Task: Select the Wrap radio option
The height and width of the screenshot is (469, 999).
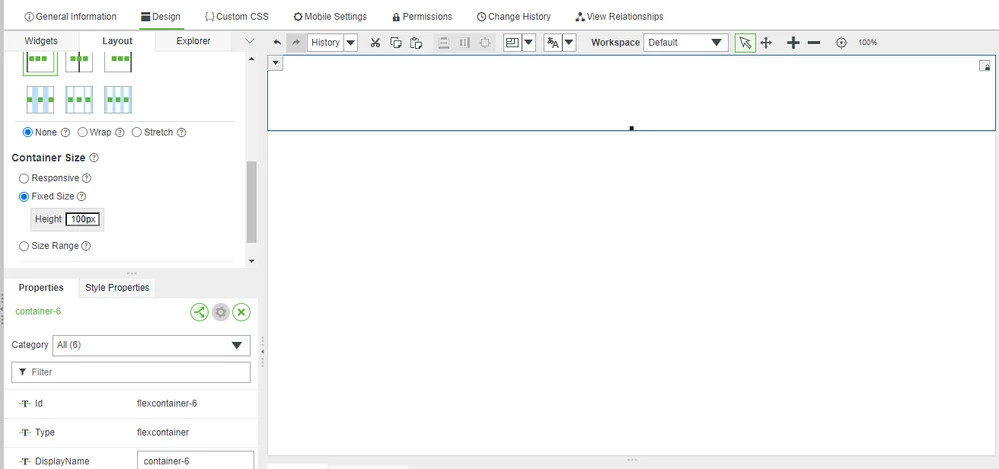Action: click(82, 133)
